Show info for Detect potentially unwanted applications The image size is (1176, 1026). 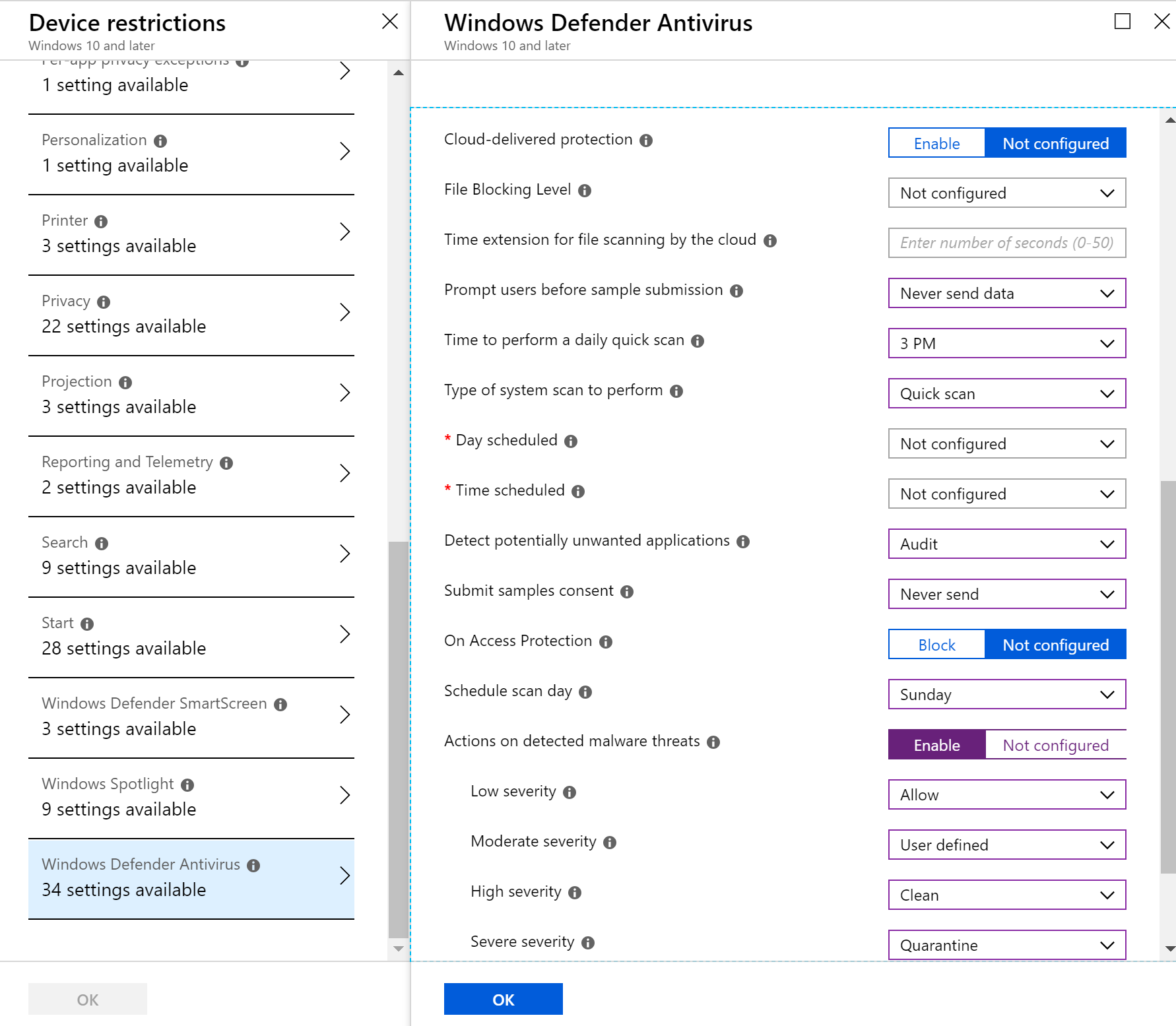[x=743, y=542]
